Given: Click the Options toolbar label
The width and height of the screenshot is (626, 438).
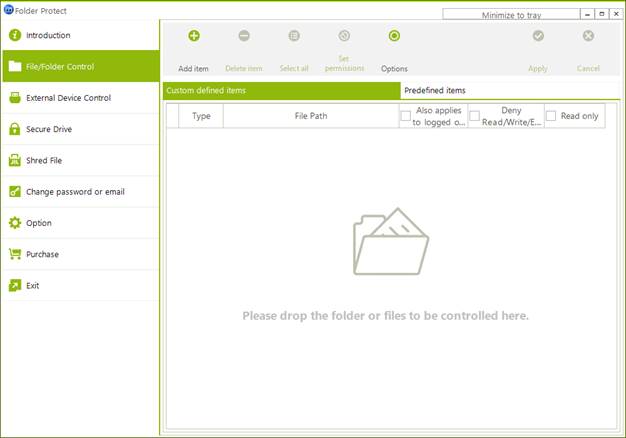Looking at the screenshot, I should click(394, 69).
